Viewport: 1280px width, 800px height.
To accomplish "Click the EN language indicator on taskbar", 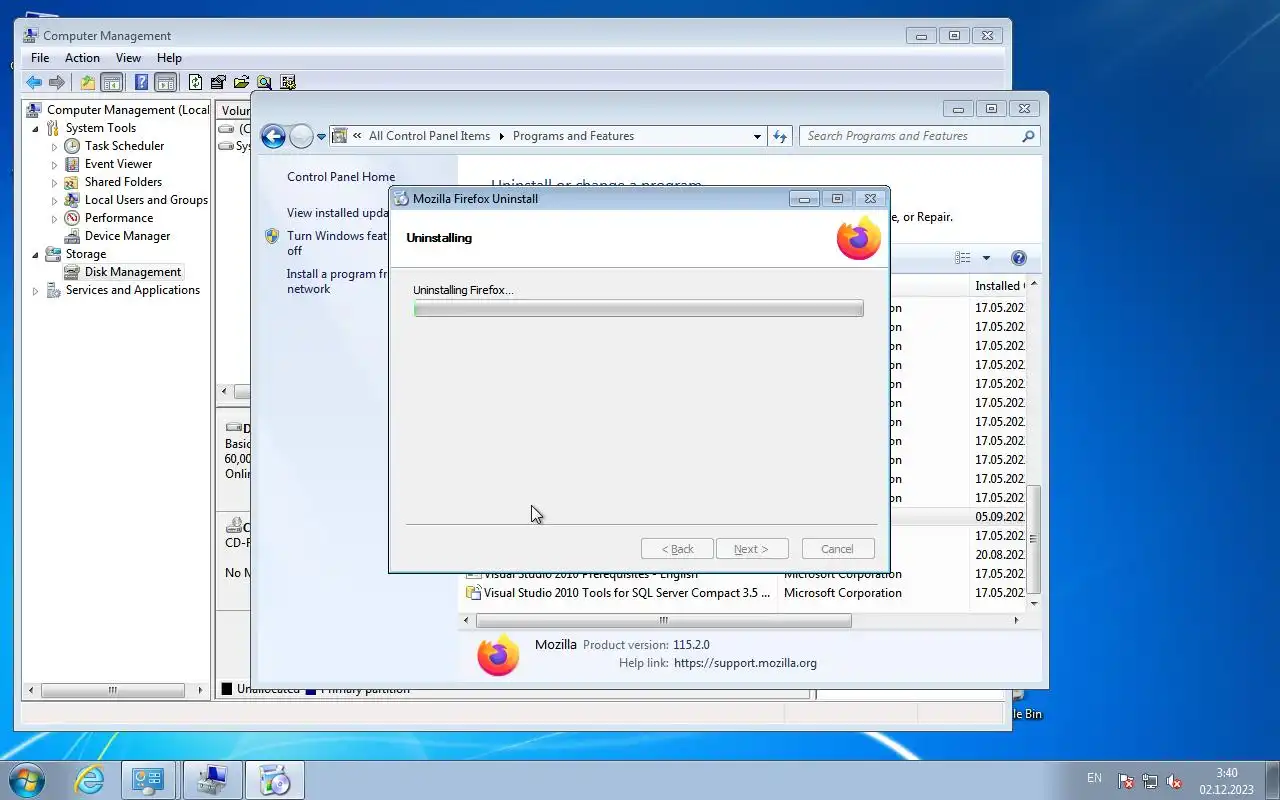I will click(x=1094, y=778).
